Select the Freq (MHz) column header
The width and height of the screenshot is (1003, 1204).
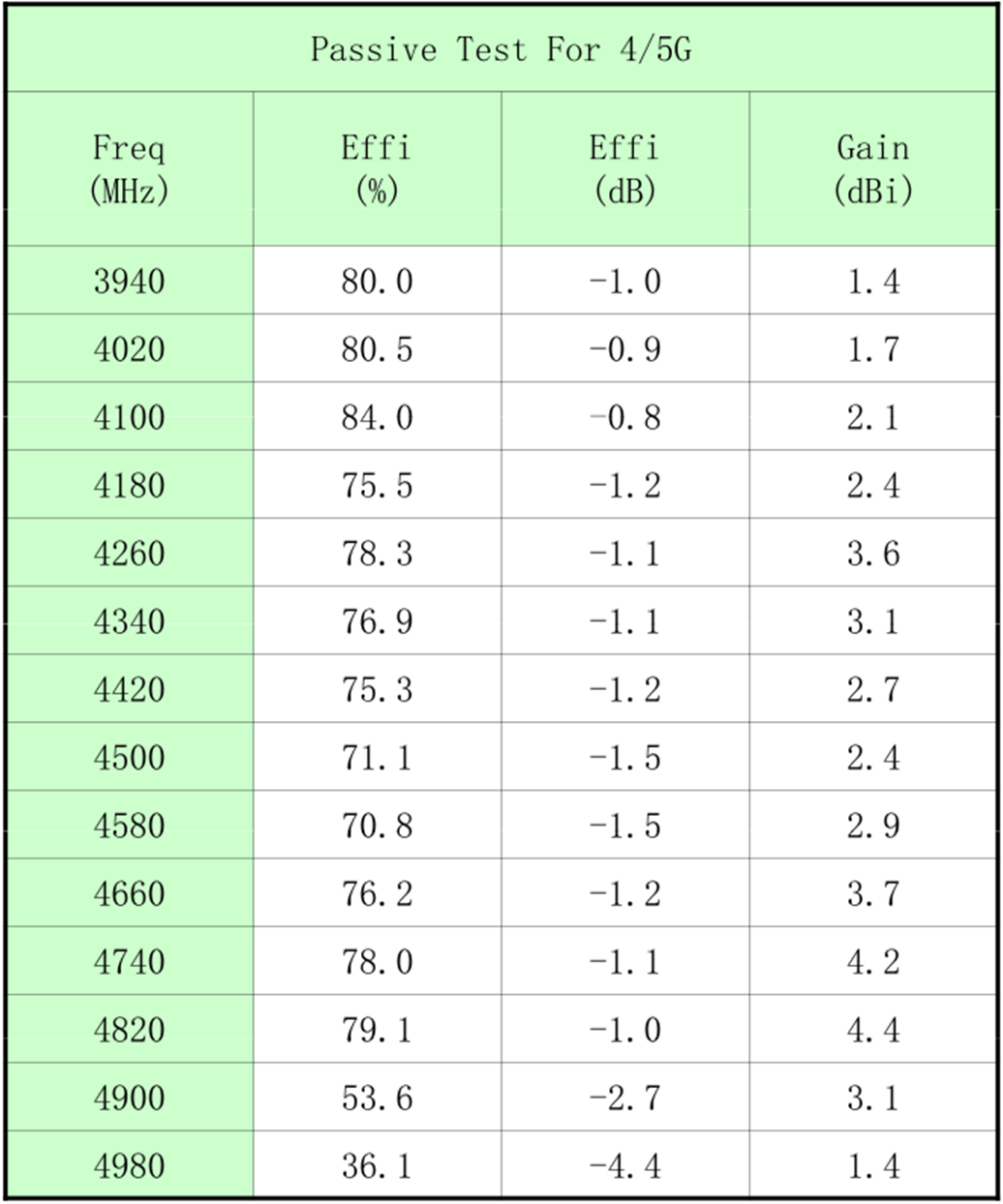pyautogui.click(x=129, y=169)
